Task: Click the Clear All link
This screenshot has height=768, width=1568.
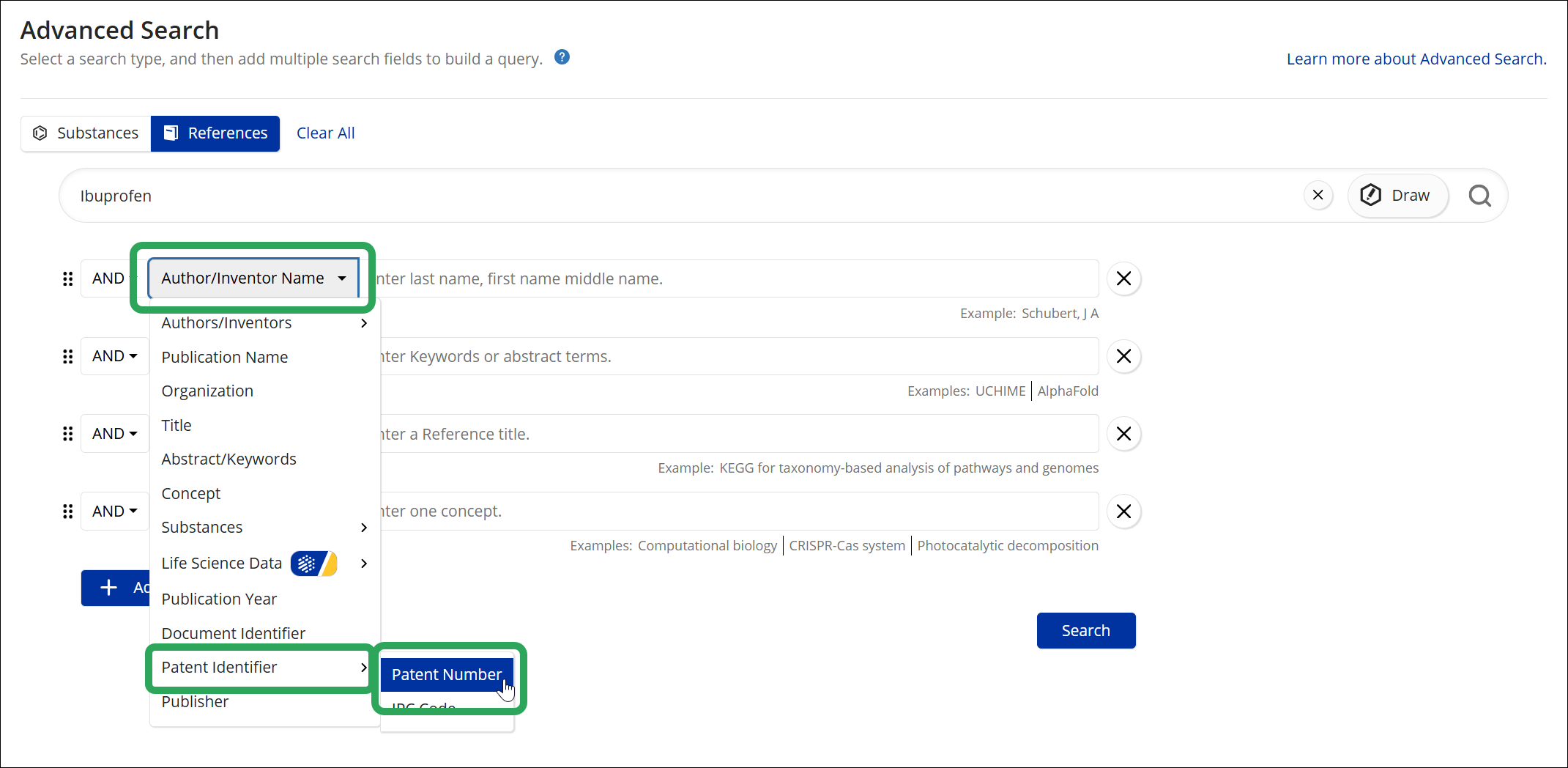Action: point(325,133)
